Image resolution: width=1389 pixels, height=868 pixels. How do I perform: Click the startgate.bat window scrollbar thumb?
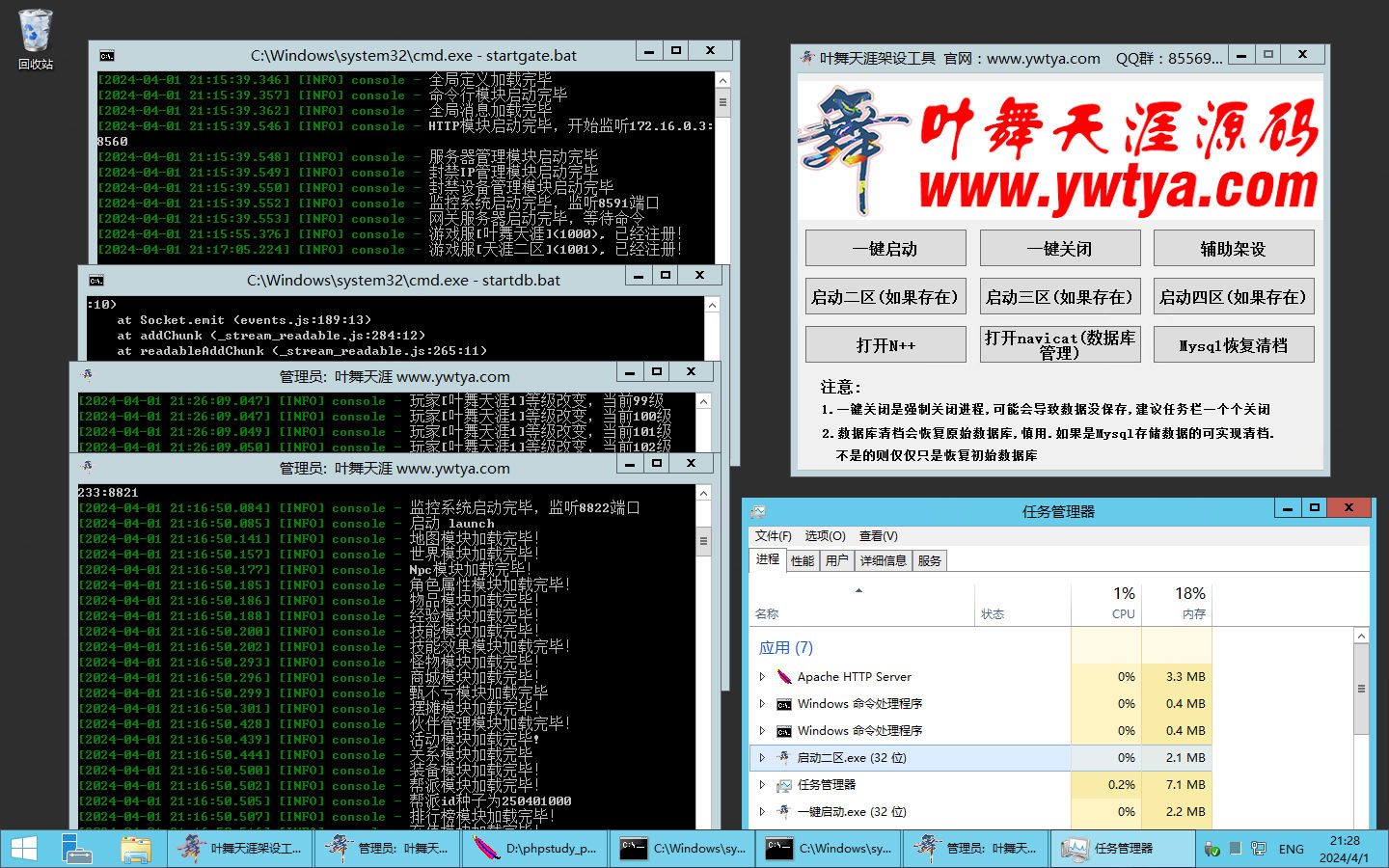tap(722, 101)
